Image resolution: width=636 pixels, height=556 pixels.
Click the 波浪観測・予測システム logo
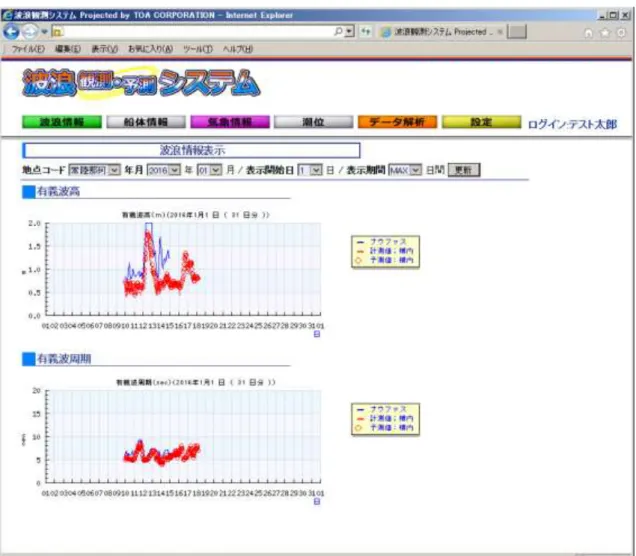141,82
